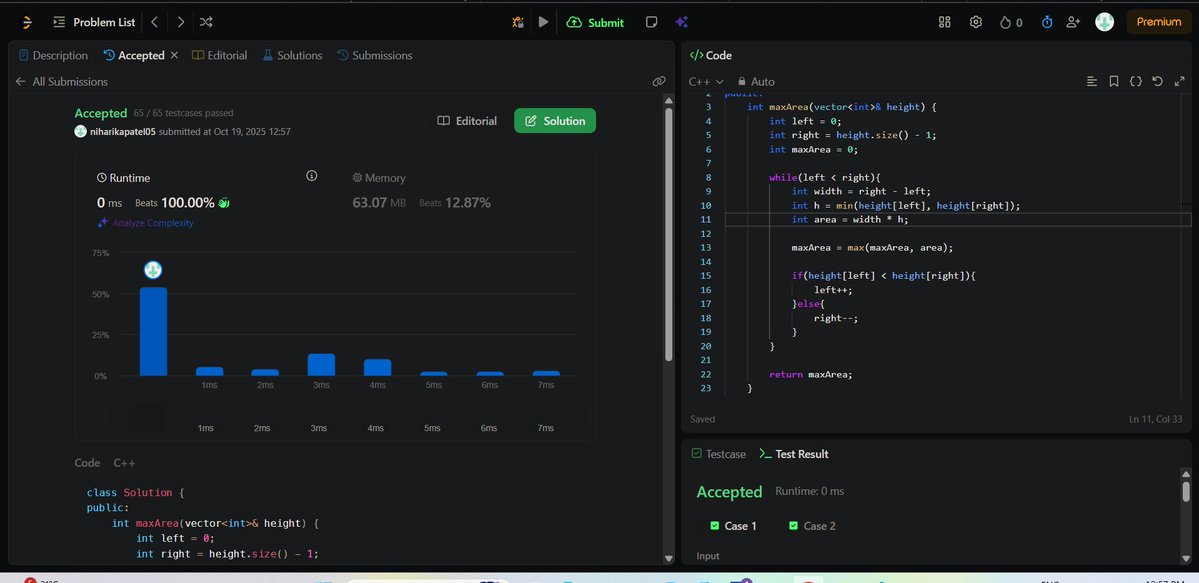Click the green Solution button
This screenshot has width=1199, height=583.
click(x=554, y=121)
